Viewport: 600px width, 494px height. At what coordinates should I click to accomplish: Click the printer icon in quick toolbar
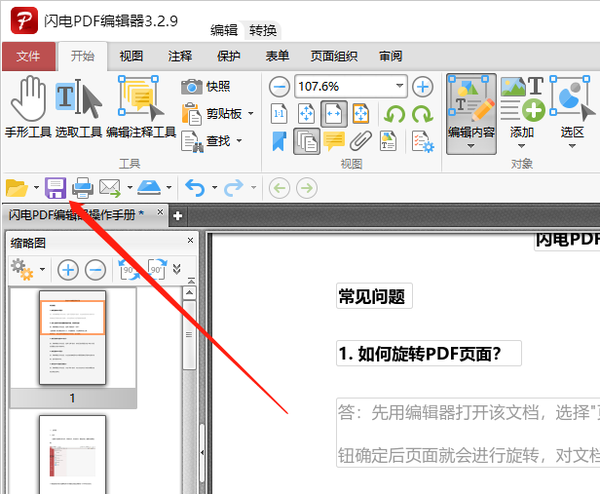click(x=83, y=187)
